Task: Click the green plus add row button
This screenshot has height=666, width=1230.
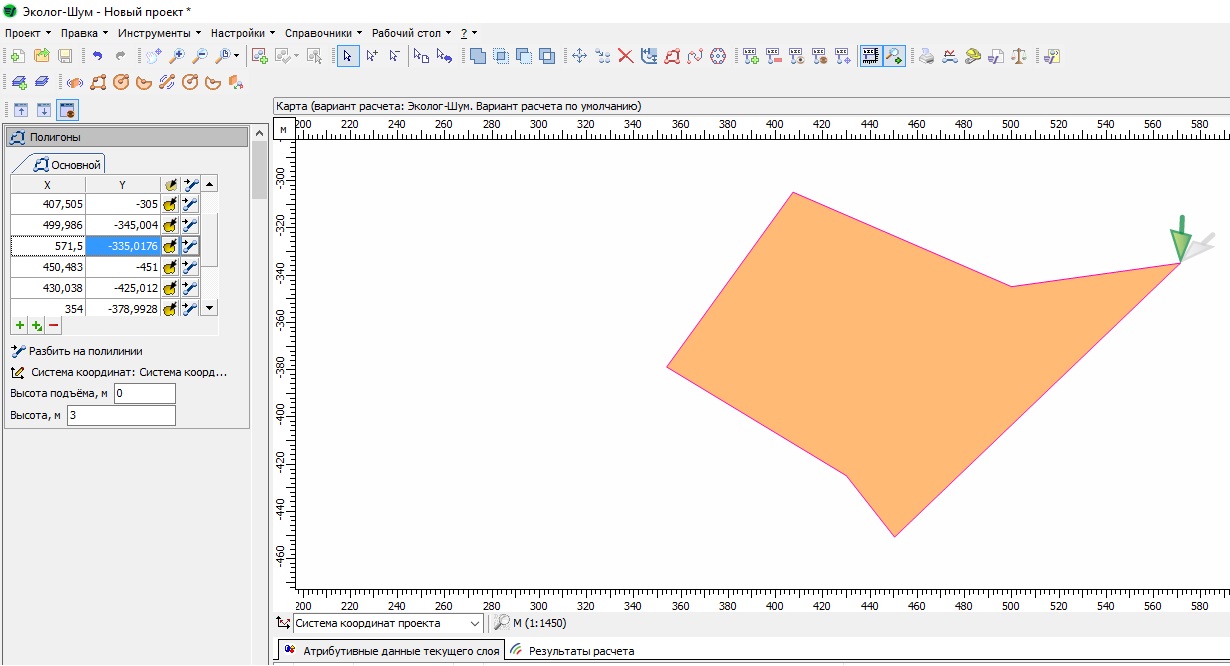Action: [x=20, y=325]
